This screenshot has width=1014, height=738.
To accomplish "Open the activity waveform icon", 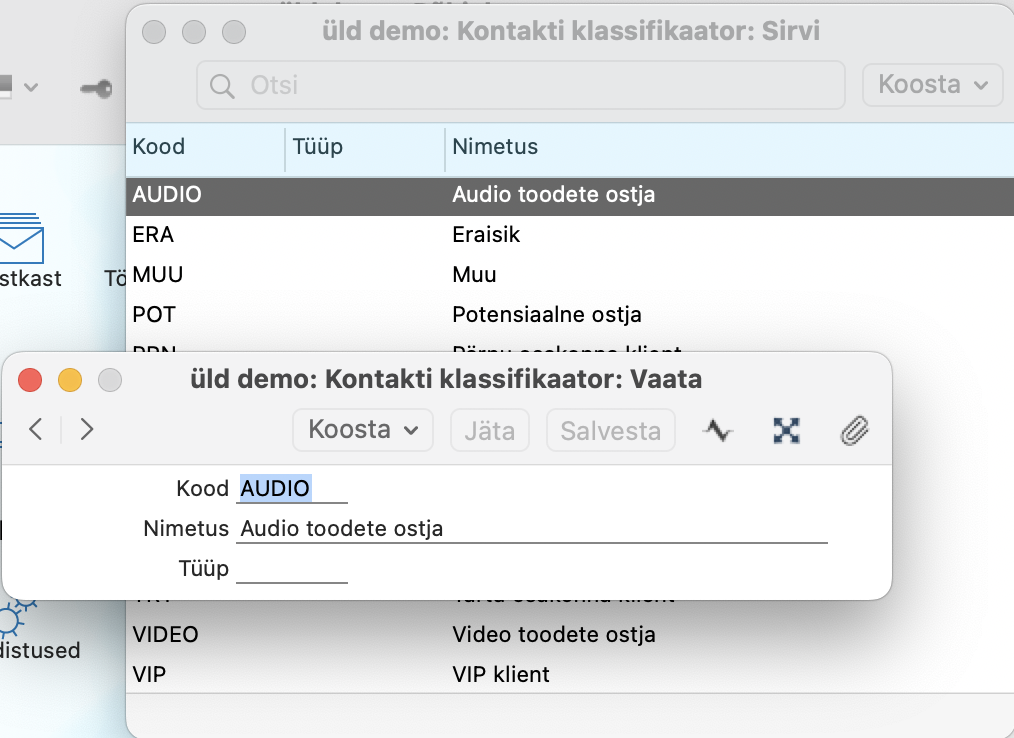I will (719, 430).
